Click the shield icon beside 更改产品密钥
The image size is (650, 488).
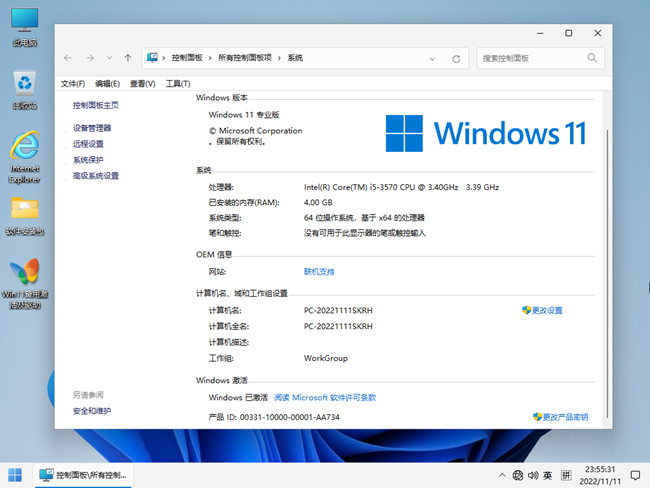[x=537, y=416]
